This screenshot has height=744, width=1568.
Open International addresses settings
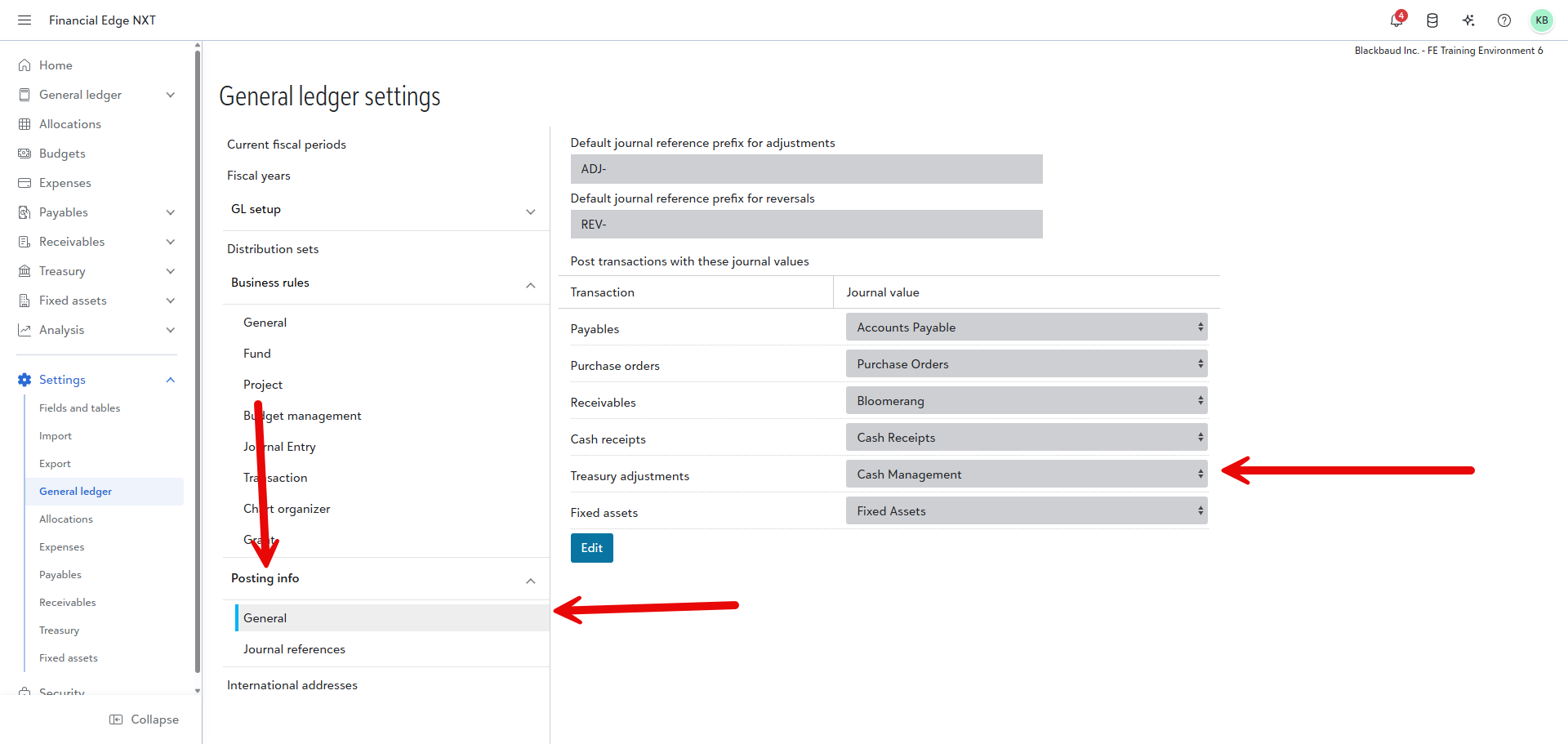point(292,685)
